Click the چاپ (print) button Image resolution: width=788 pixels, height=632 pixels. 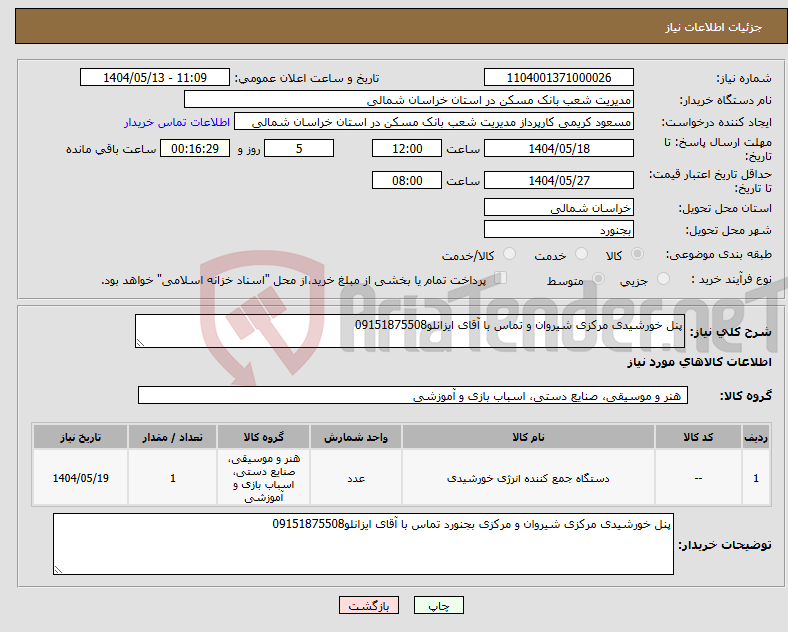(x=438, y=605)
